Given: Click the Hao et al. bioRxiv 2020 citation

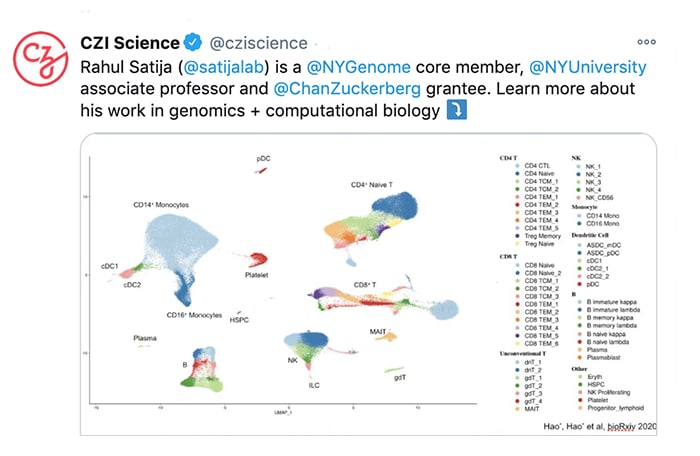Looking at the screenshot, I should 600,427.
